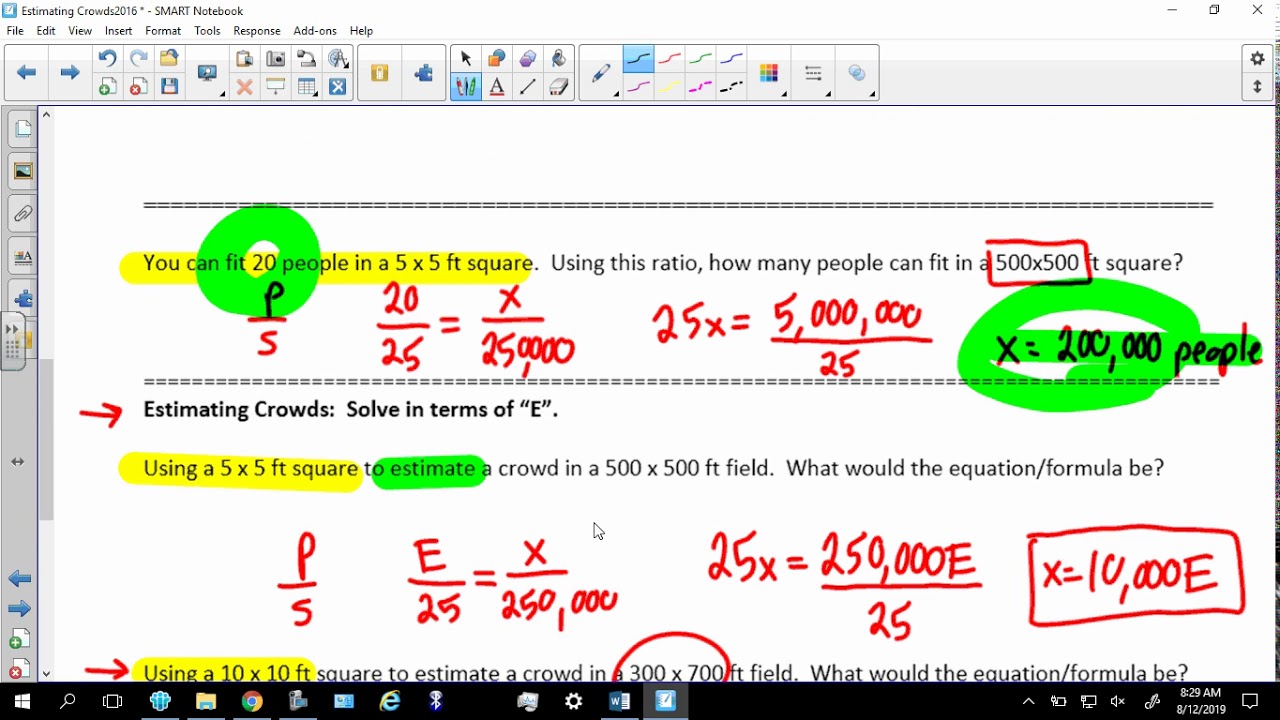
Task: Open the pen types dropdown
Action: [601, 73]
